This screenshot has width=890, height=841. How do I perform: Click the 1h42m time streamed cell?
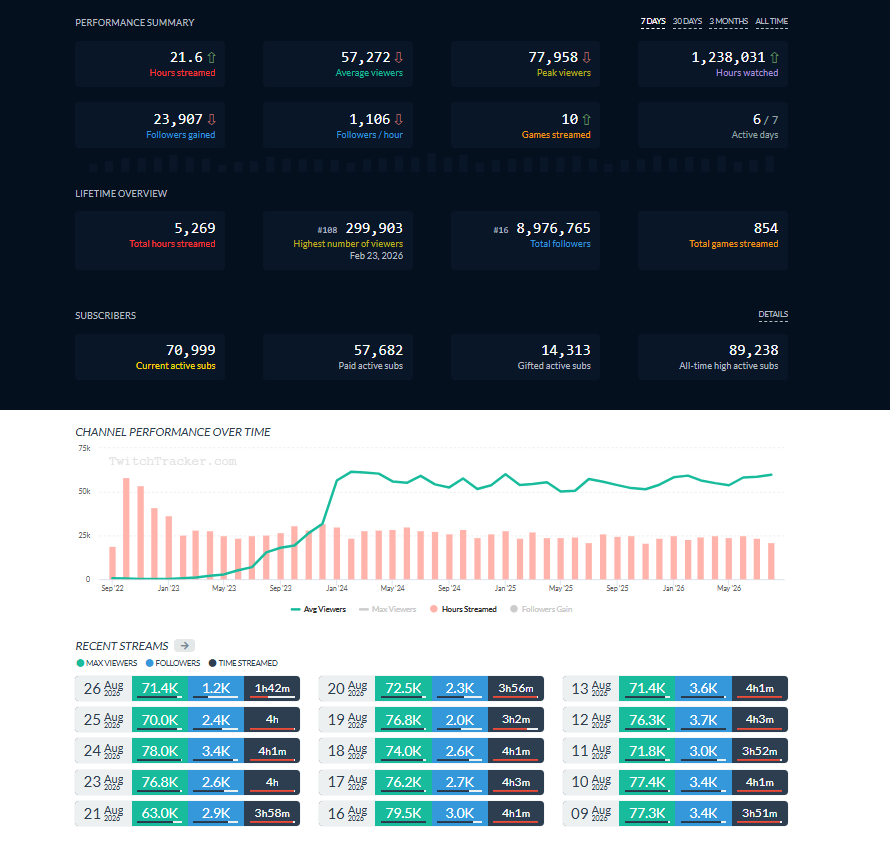tap(272, 688)
